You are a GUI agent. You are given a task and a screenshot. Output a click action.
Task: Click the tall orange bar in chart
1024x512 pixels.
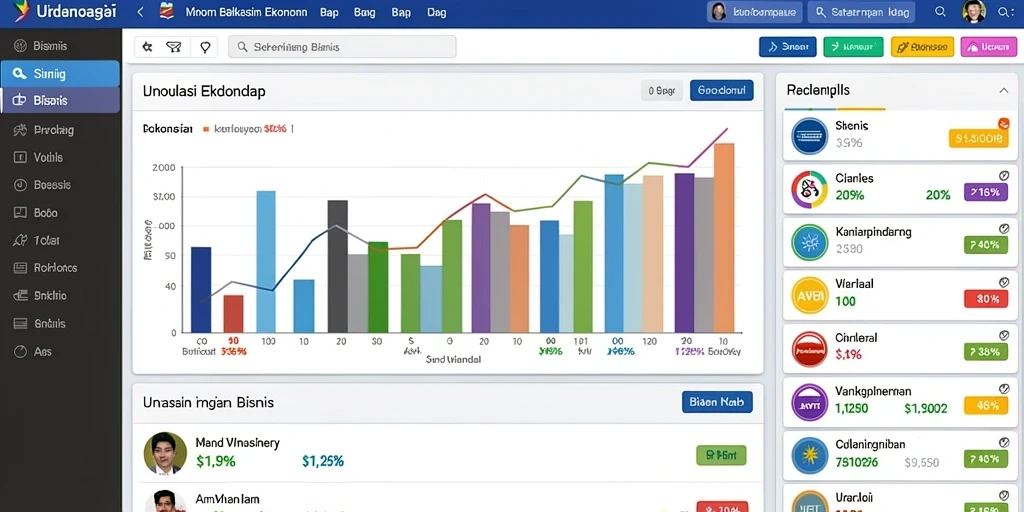click(x=724, y=238)
